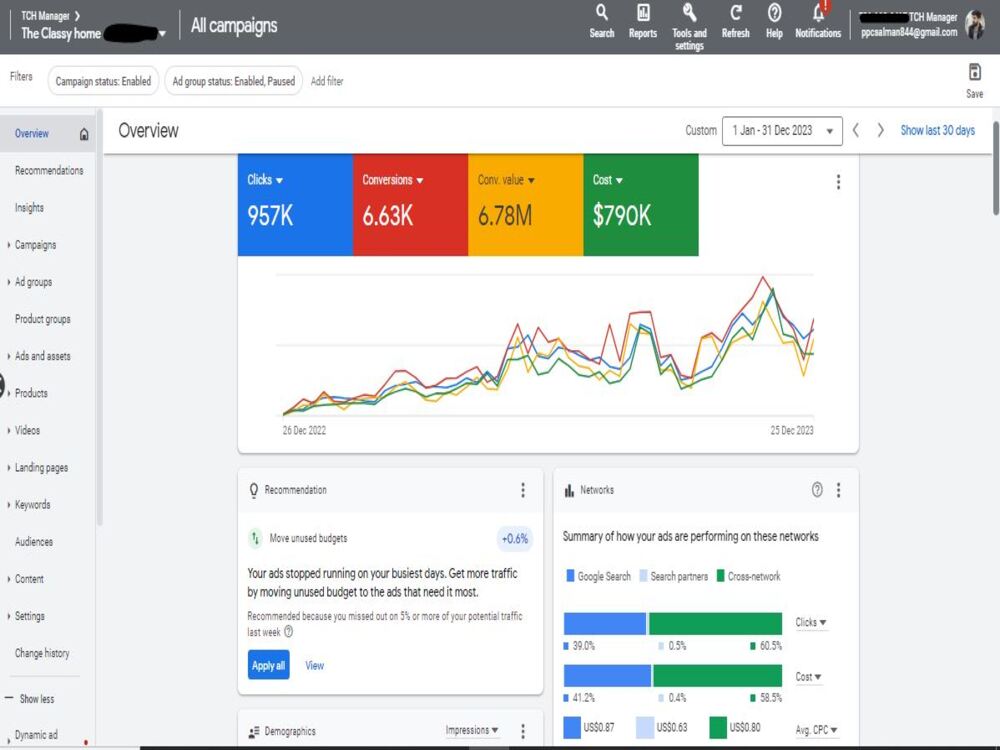This screenshot has height=750, width=1000.
Task: Open the Networks Clicks row dropdown
Action: [x=811, y=622]
